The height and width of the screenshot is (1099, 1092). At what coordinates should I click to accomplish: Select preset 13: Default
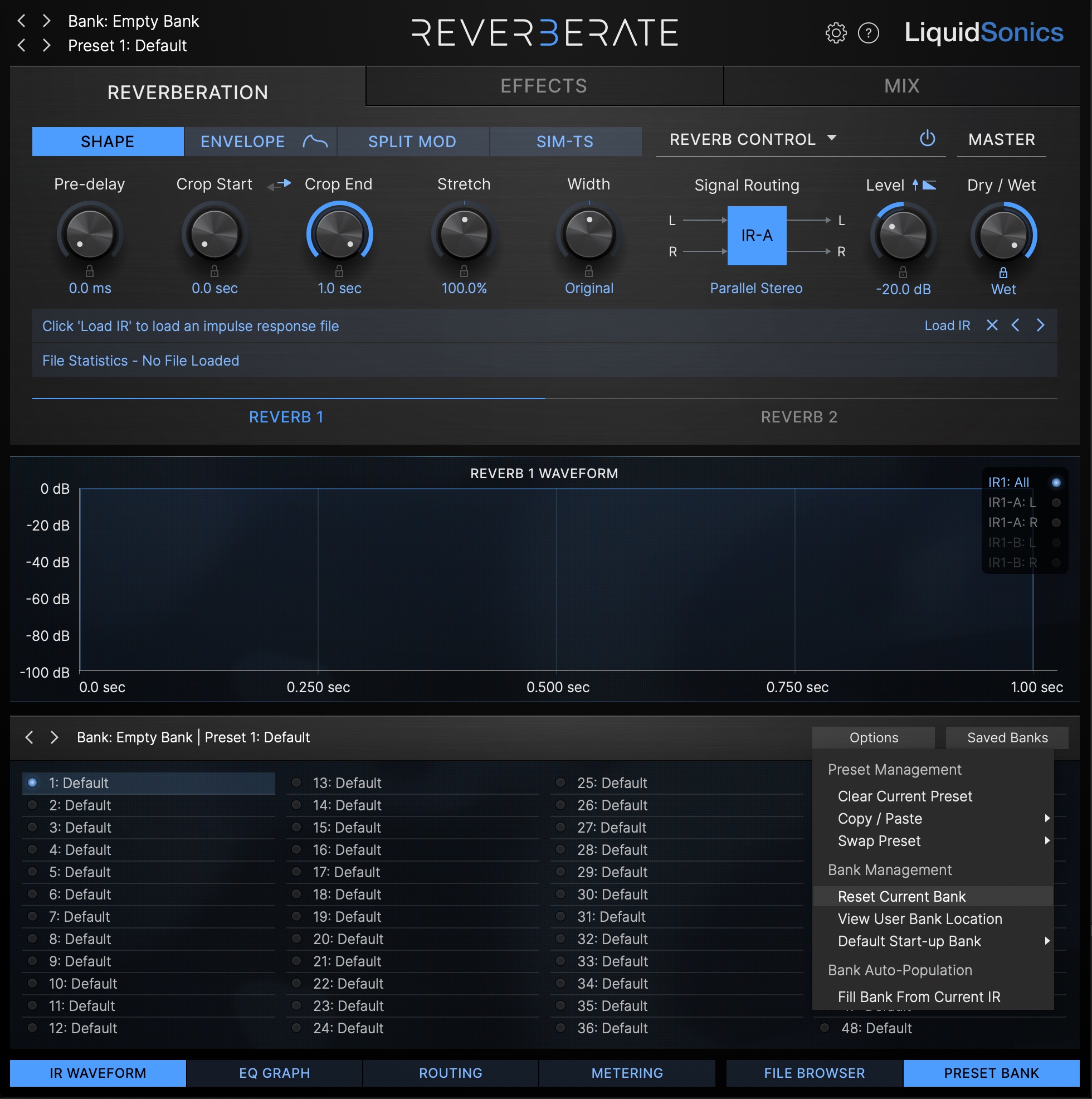coord(413,784)
